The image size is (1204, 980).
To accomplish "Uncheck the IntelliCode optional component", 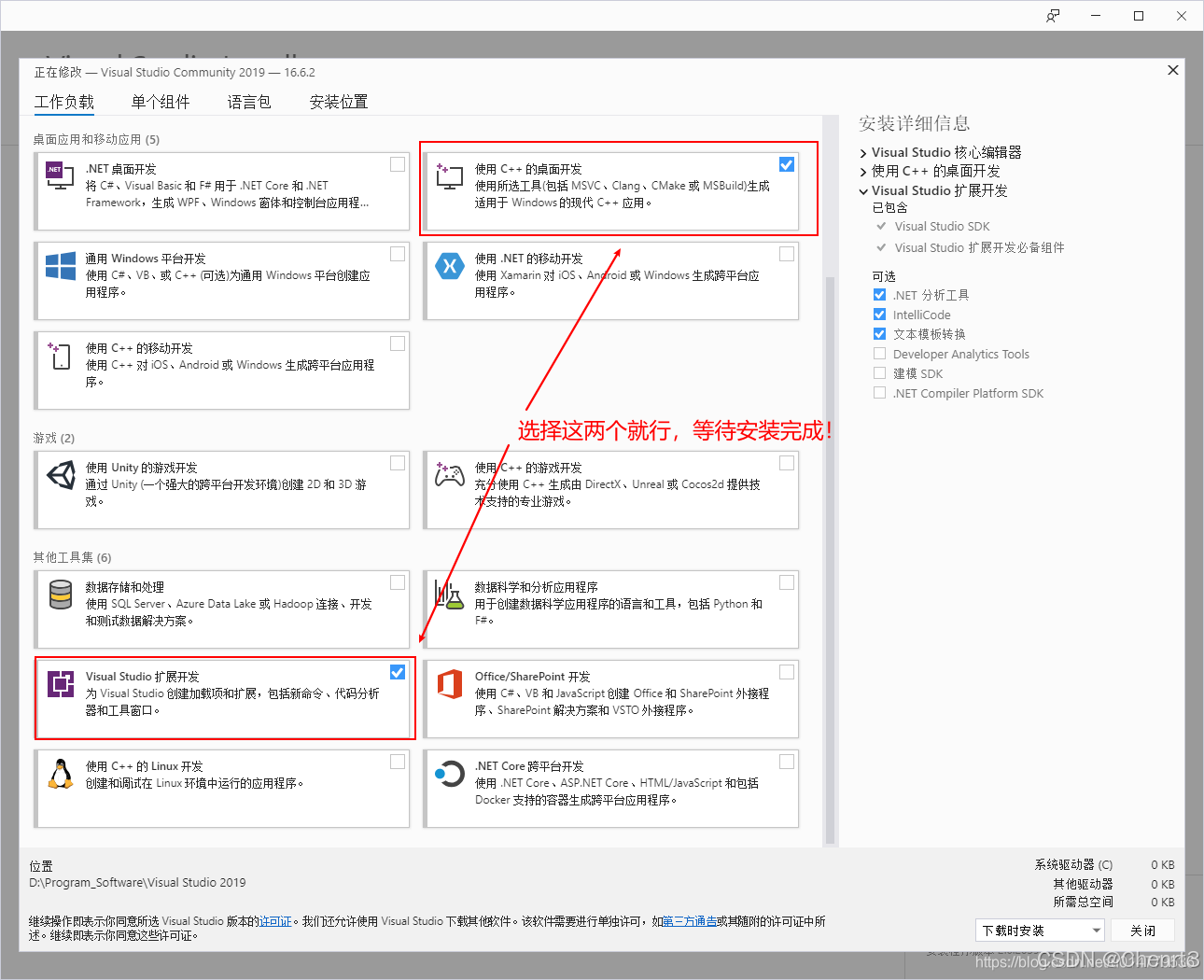I will coord(879,314).
